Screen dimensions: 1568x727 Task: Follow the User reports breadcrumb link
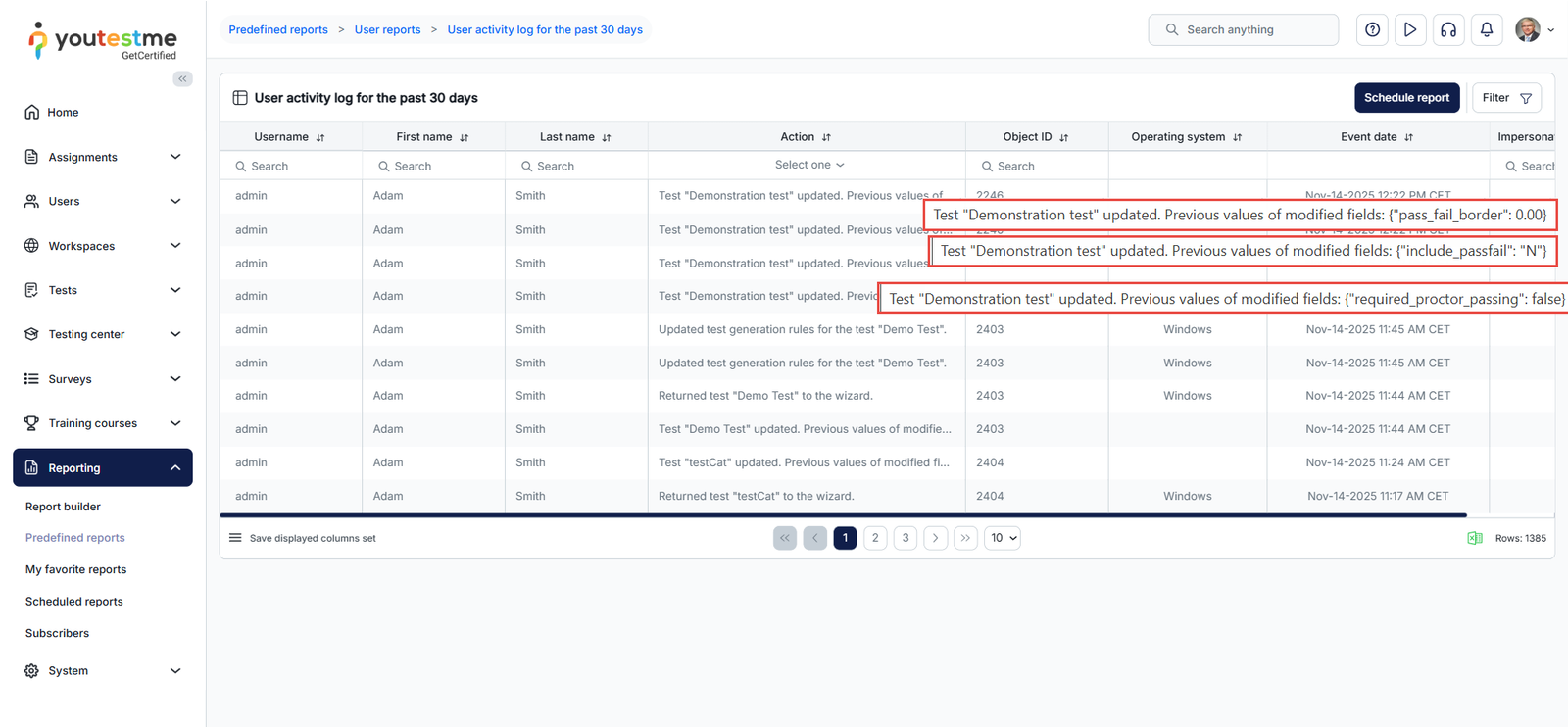tap(387, 30)
